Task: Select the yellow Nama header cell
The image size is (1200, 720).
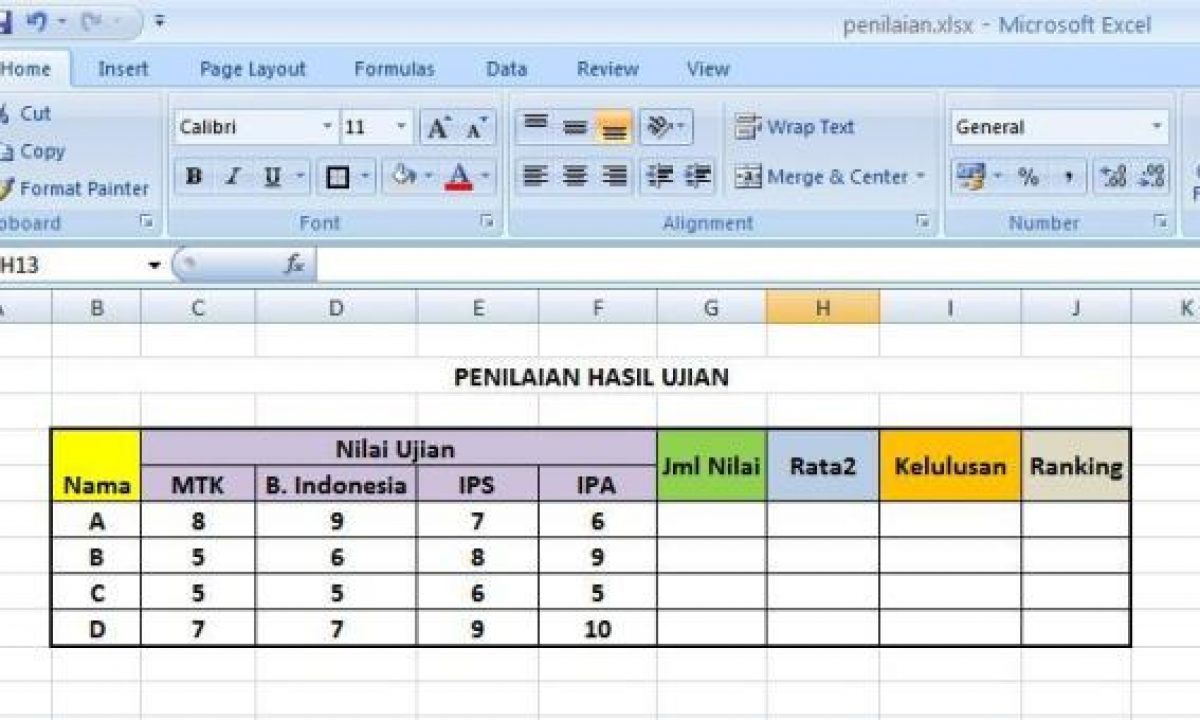Action: point(97,466)
